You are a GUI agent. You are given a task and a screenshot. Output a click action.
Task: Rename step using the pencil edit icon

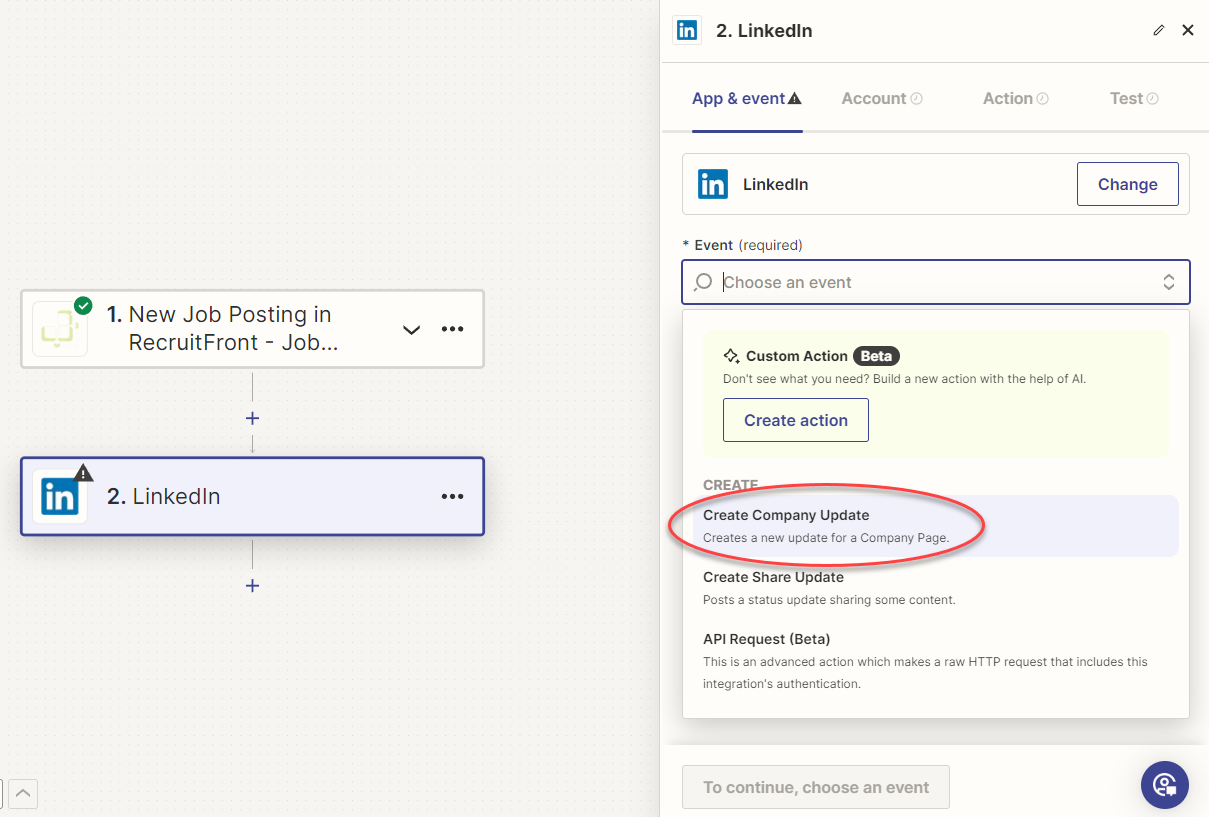(1159, 30)
